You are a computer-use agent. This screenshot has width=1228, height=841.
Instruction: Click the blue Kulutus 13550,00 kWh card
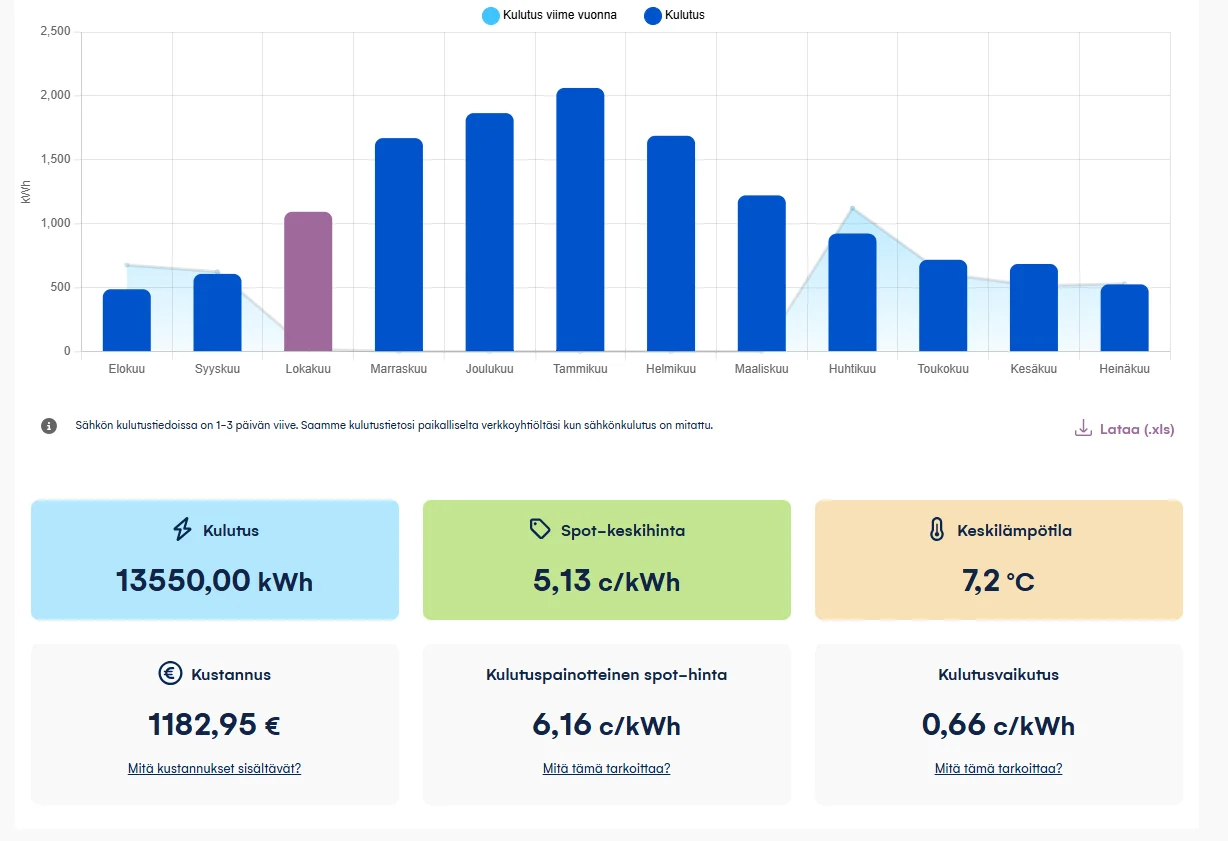(215, 560)
